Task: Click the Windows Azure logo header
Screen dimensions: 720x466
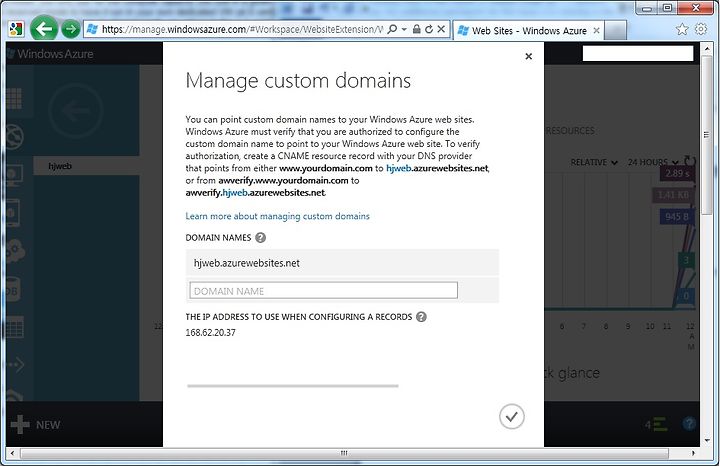Action: [x=51, y=54]
